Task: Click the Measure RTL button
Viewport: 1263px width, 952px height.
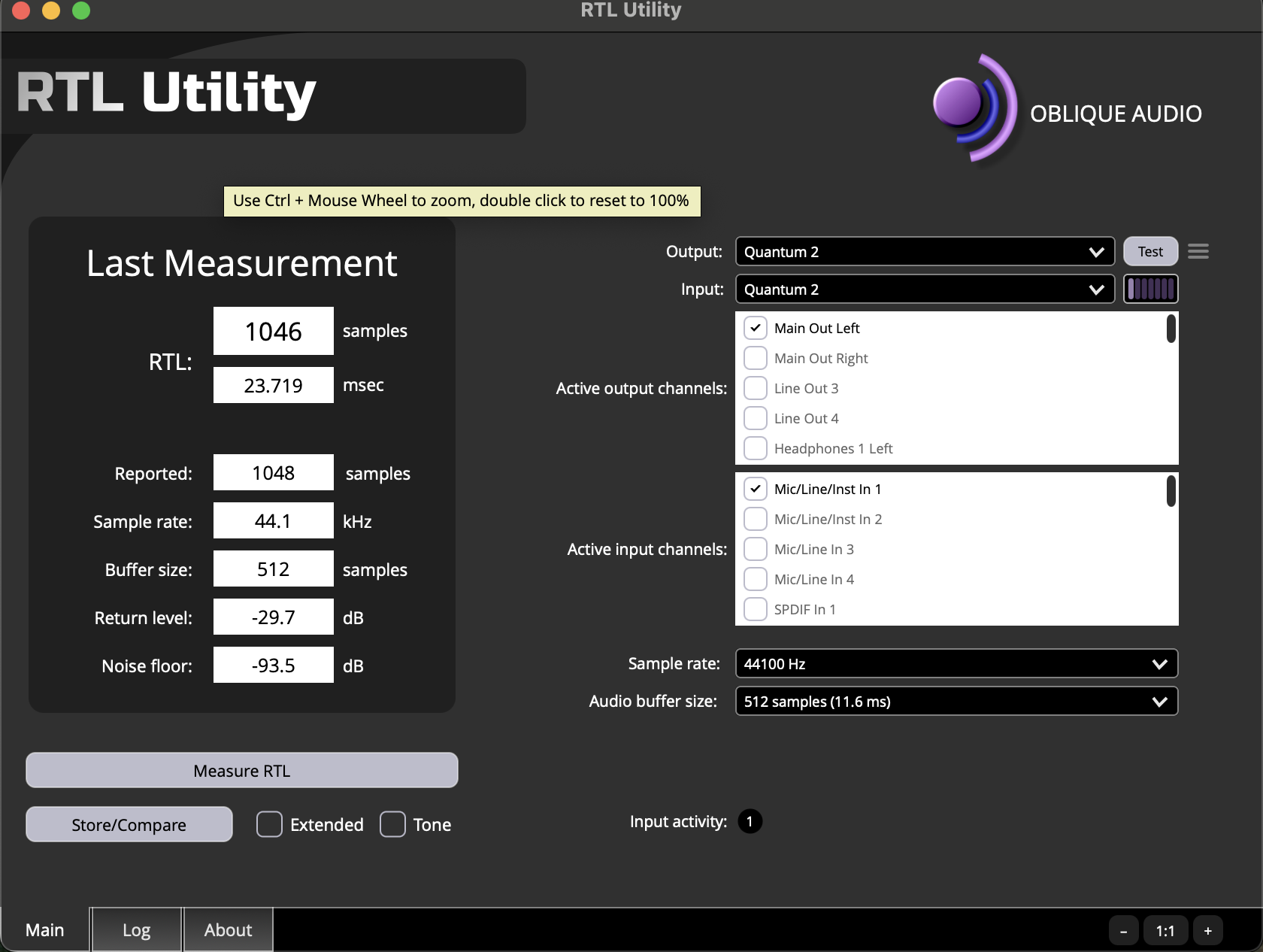Action: pyautogui.click(x=242, y=770)
